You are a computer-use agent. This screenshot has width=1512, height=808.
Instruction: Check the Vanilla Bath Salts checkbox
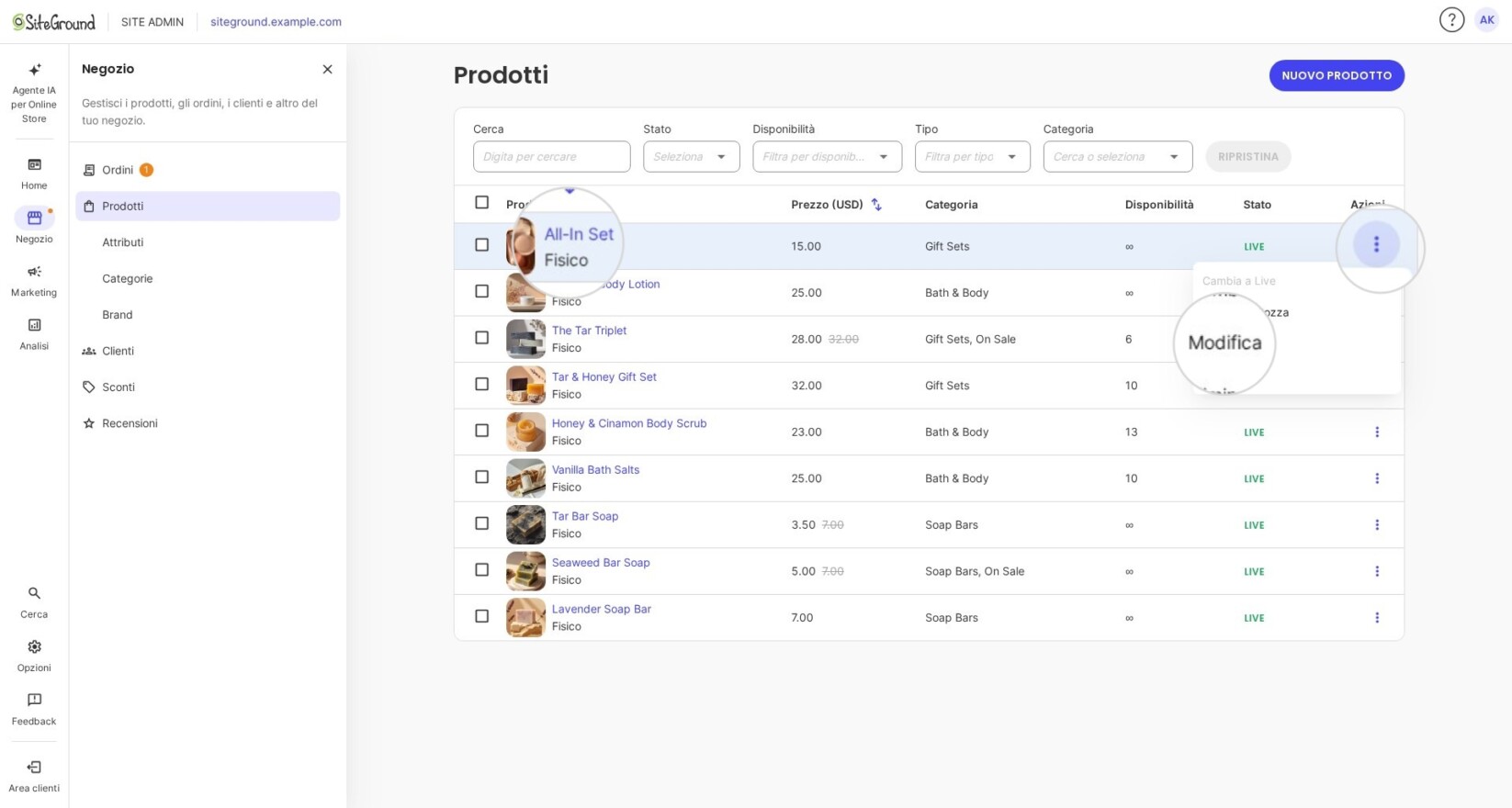coord(481,477)
